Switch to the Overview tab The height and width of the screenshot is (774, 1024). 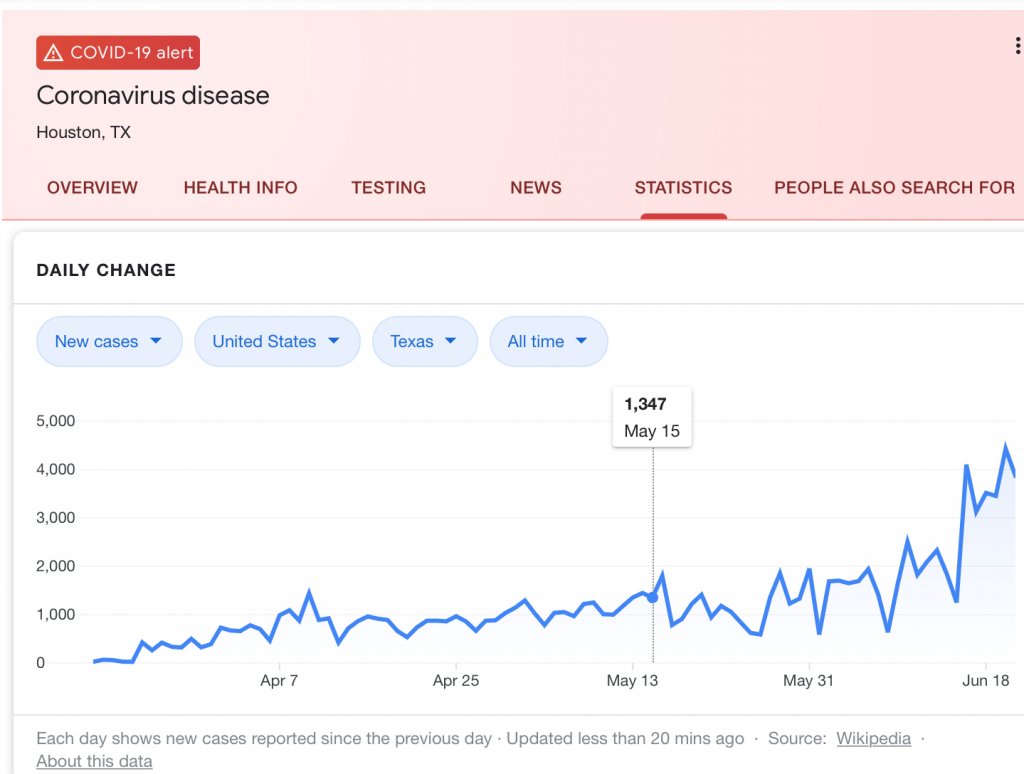click(x=92, y=187)
